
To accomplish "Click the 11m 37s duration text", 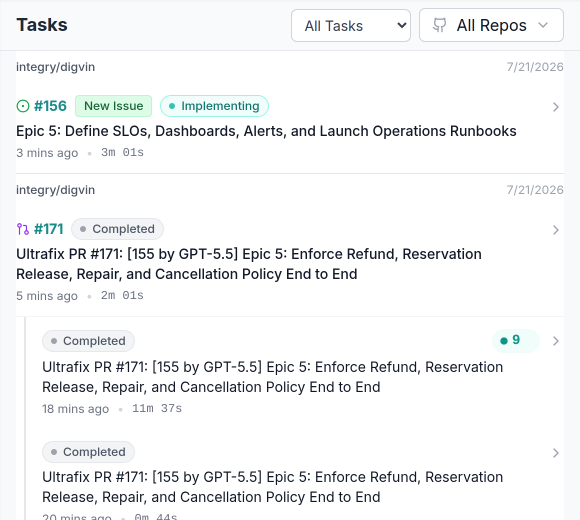I will (157, 409).
